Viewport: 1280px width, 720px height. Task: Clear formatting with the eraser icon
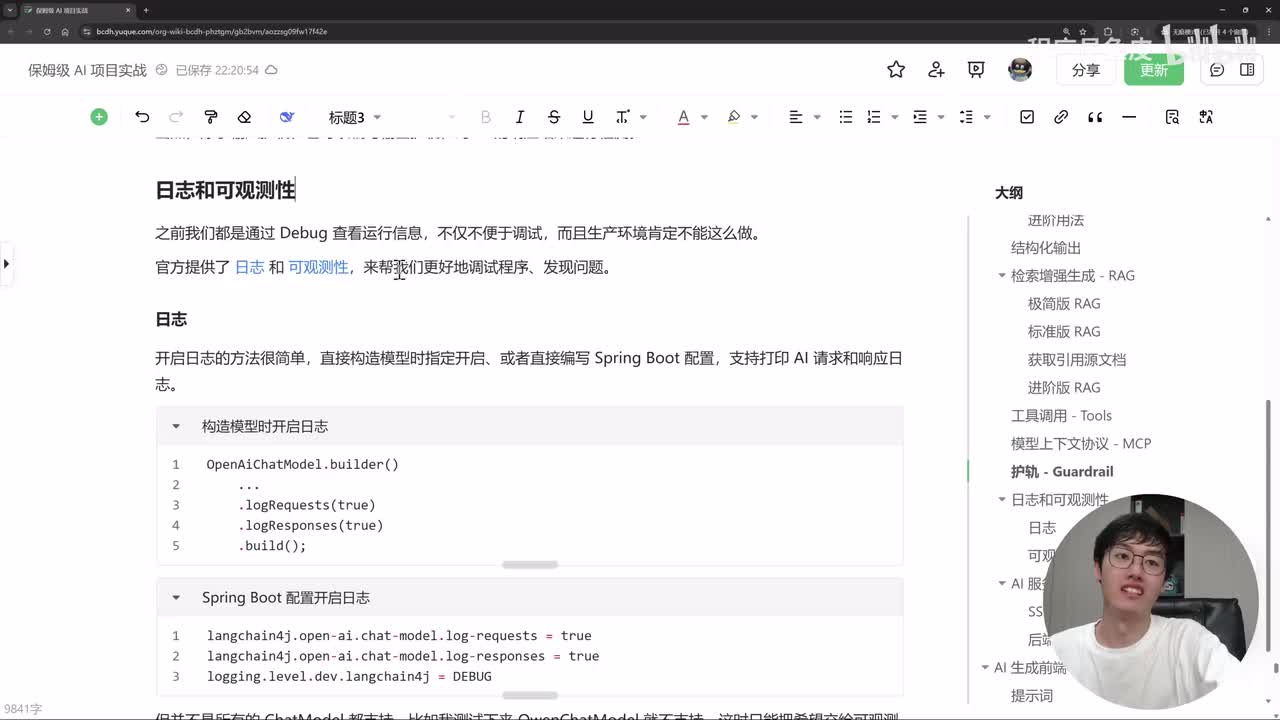click(x=244, y=117)
